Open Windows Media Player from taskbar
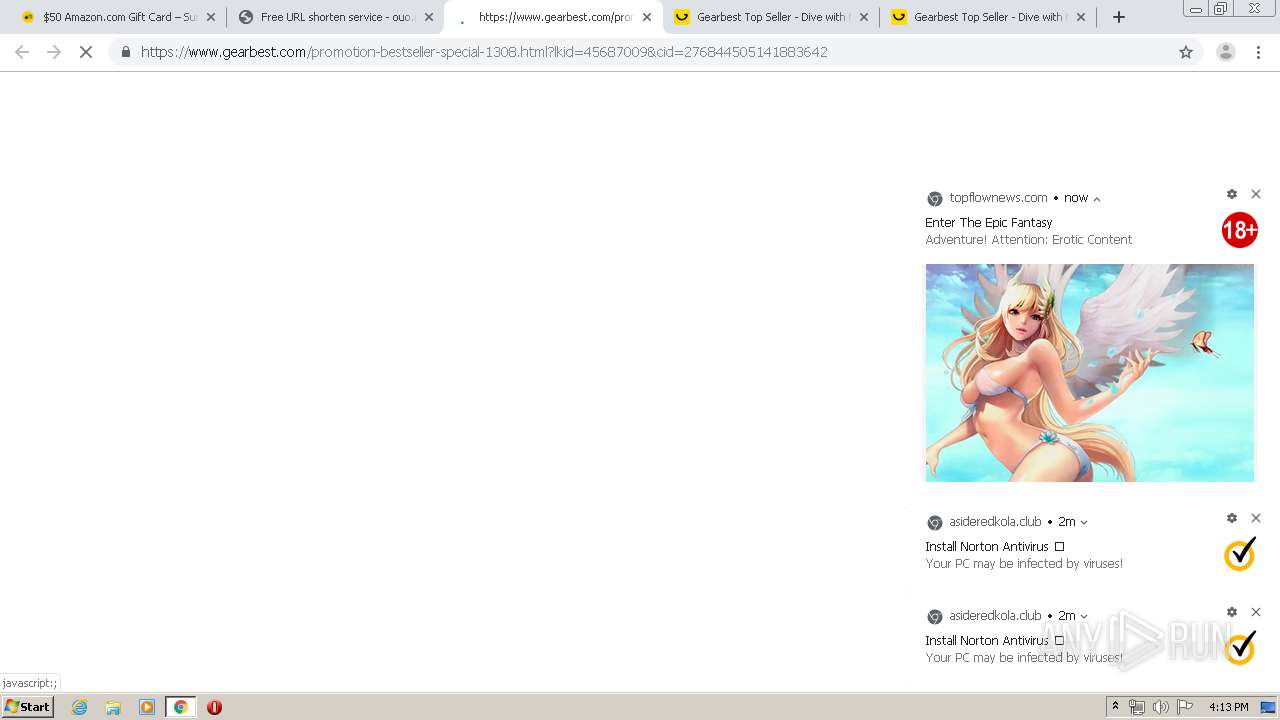 click(x=147, y=707)
